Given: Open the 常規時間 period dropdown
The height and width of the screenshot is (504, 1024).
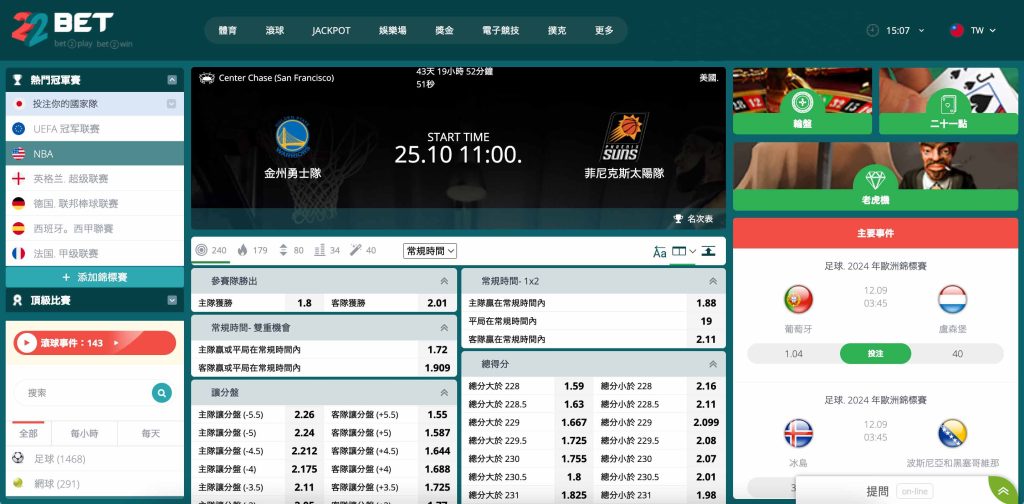Looking at the screenshot, I should coord(430,251).
